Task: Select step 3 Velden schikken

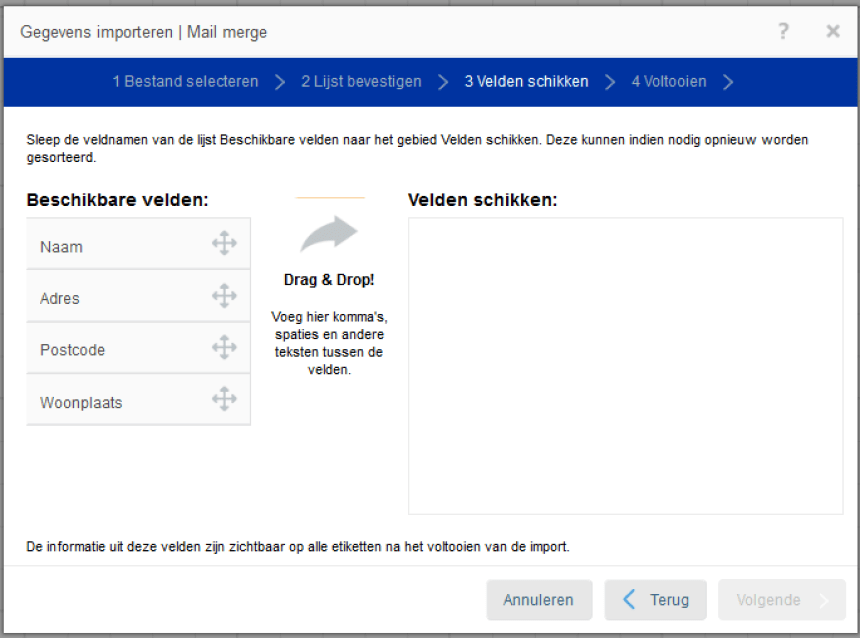Action: (x=527, y=82)
